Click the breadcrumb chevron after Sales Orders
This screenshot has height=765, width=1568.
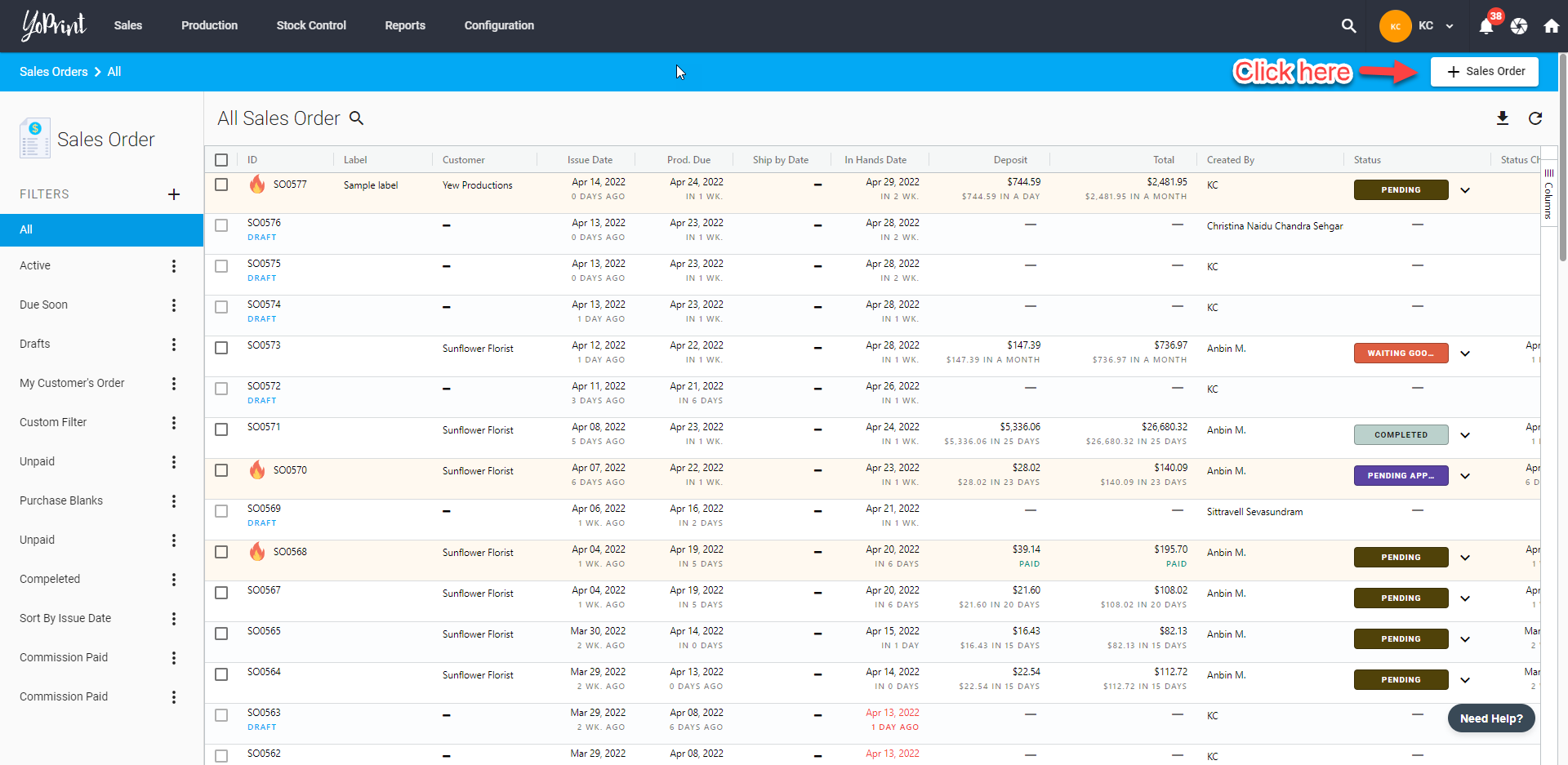[x=98, y=72]
